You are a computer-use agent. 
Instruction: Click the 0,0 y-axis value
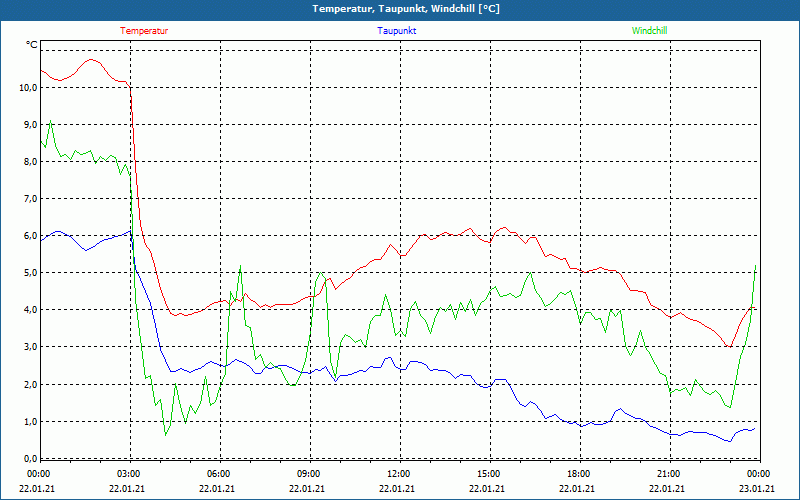(30, 458)
